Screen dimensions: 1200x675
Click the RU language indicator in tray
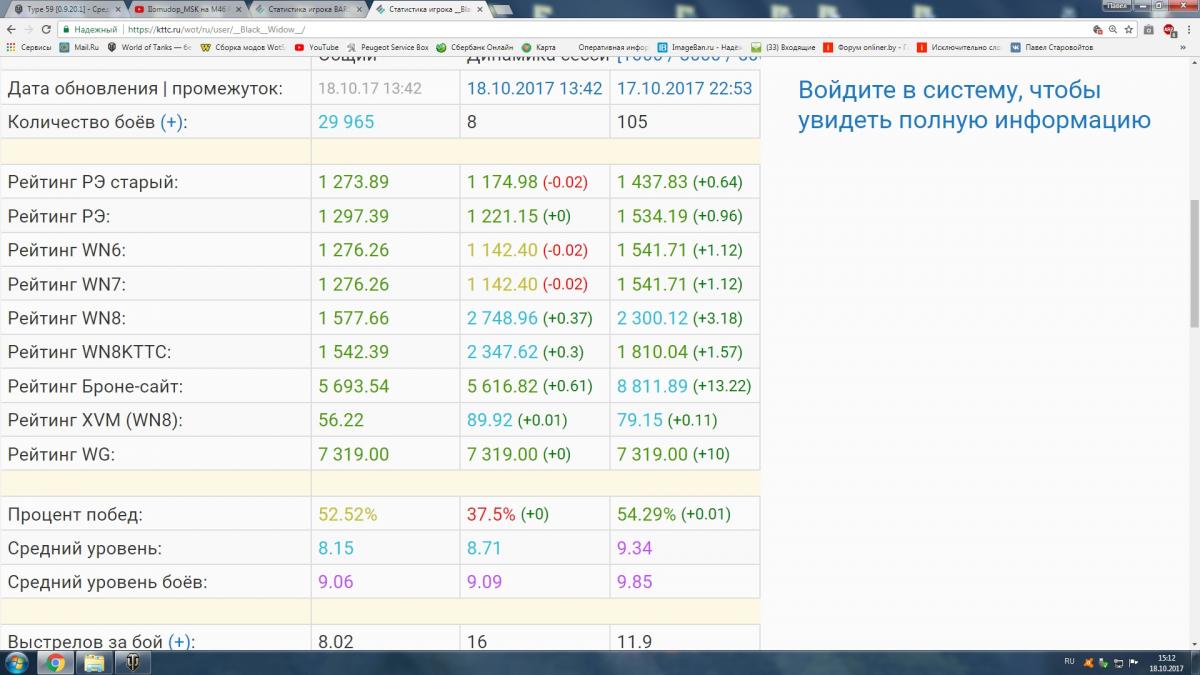[1069, 661]
